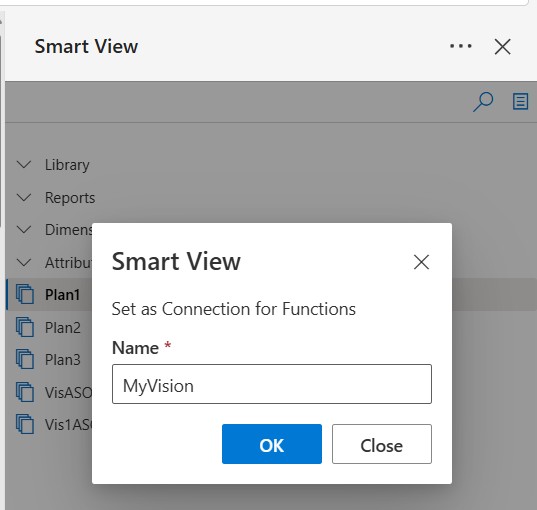Screen dimensions: 537x510
Task: Select the Plan1 label
Action: click(62, 295)
